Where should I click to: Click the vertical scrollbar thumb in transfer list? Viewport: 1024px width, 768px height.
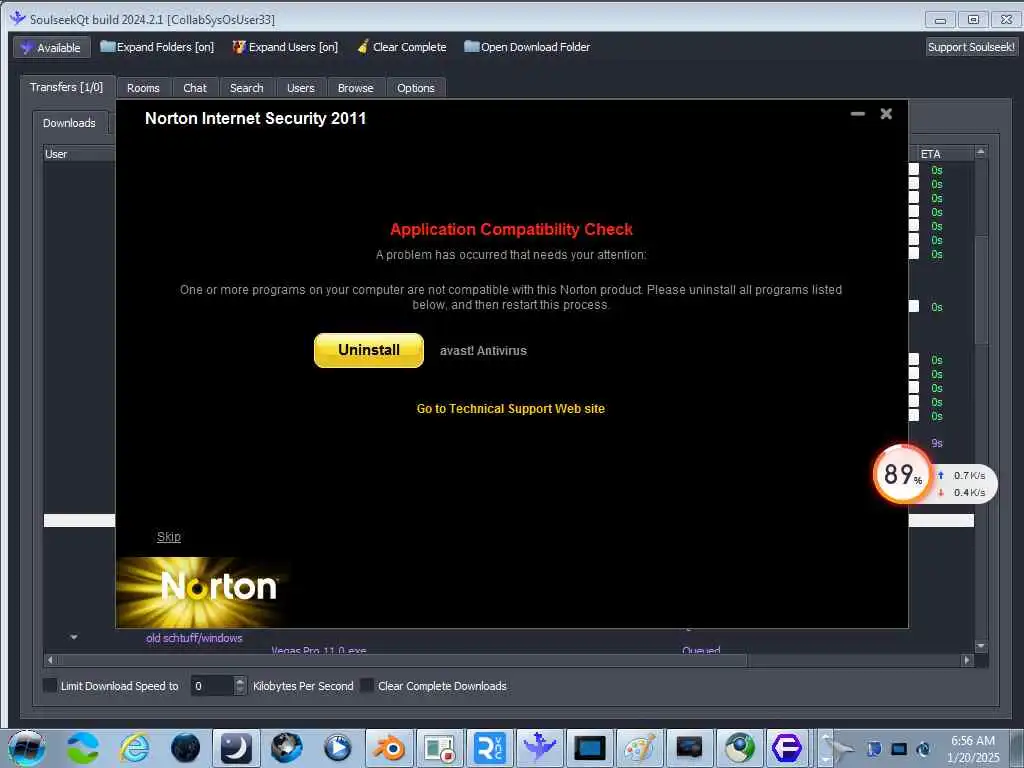(981, 291)
